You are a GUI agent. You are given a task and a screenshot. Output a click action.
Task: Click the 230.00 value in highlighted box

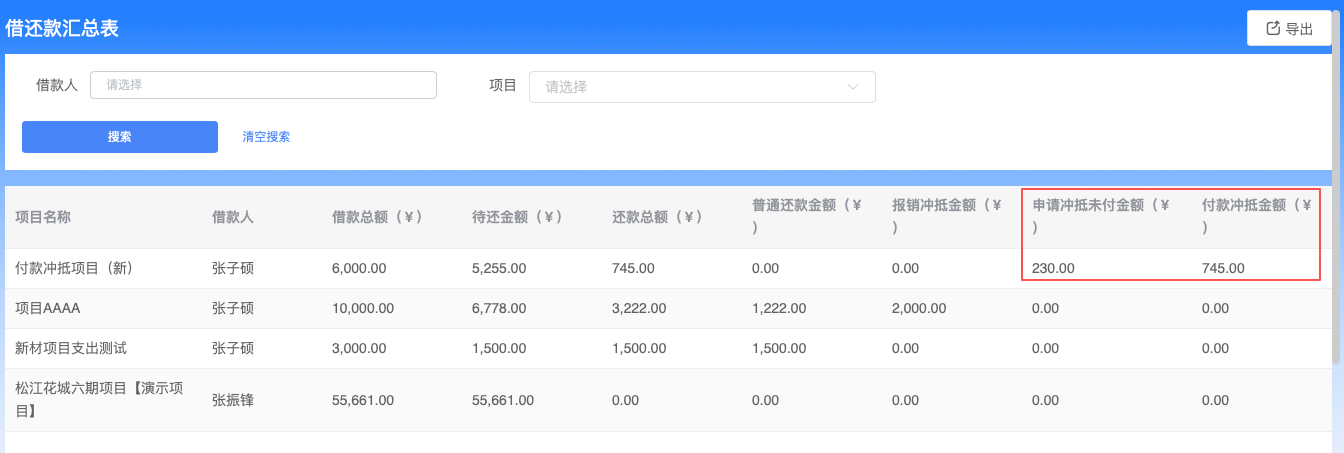point(1053,268)
